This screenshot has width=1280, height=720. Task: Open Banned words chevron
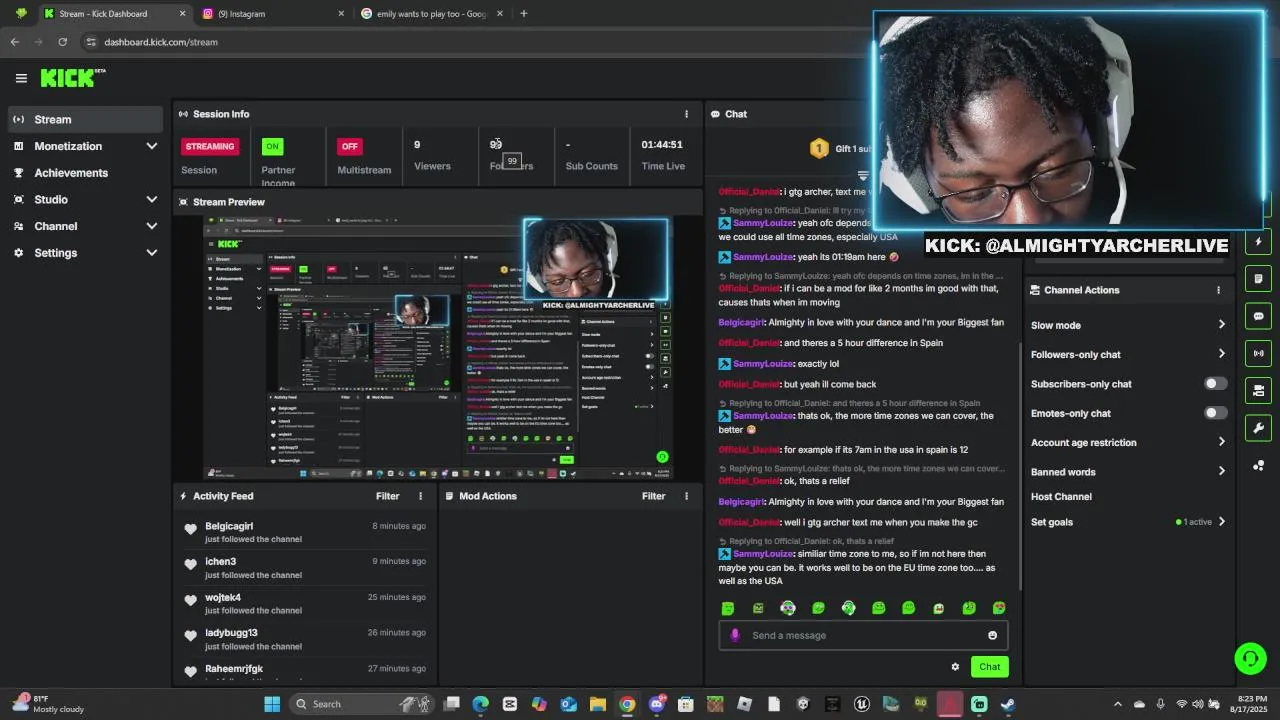1221,472
